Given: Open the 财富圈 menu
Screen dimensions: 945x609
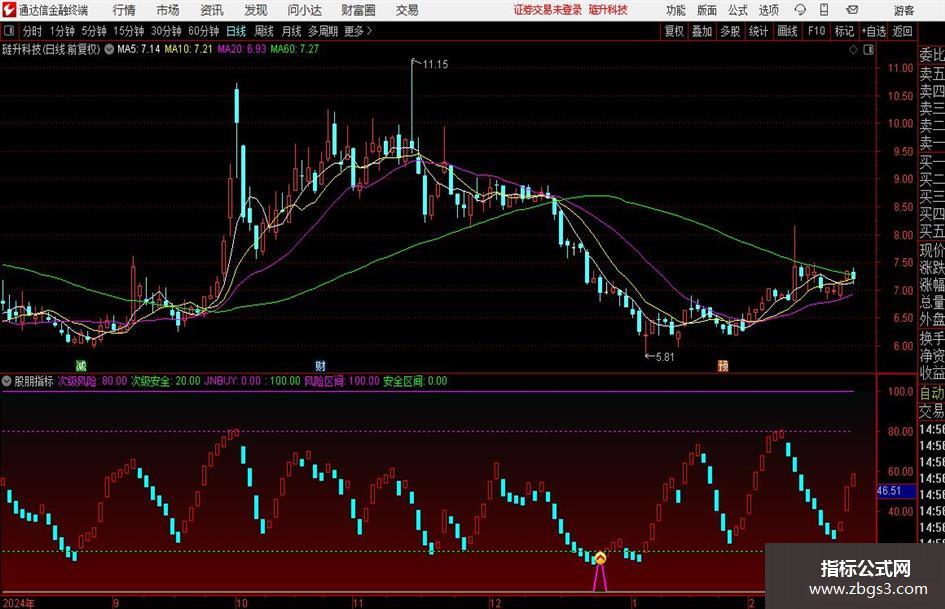Looking at the screenshot, I should [x=358, y=10].
